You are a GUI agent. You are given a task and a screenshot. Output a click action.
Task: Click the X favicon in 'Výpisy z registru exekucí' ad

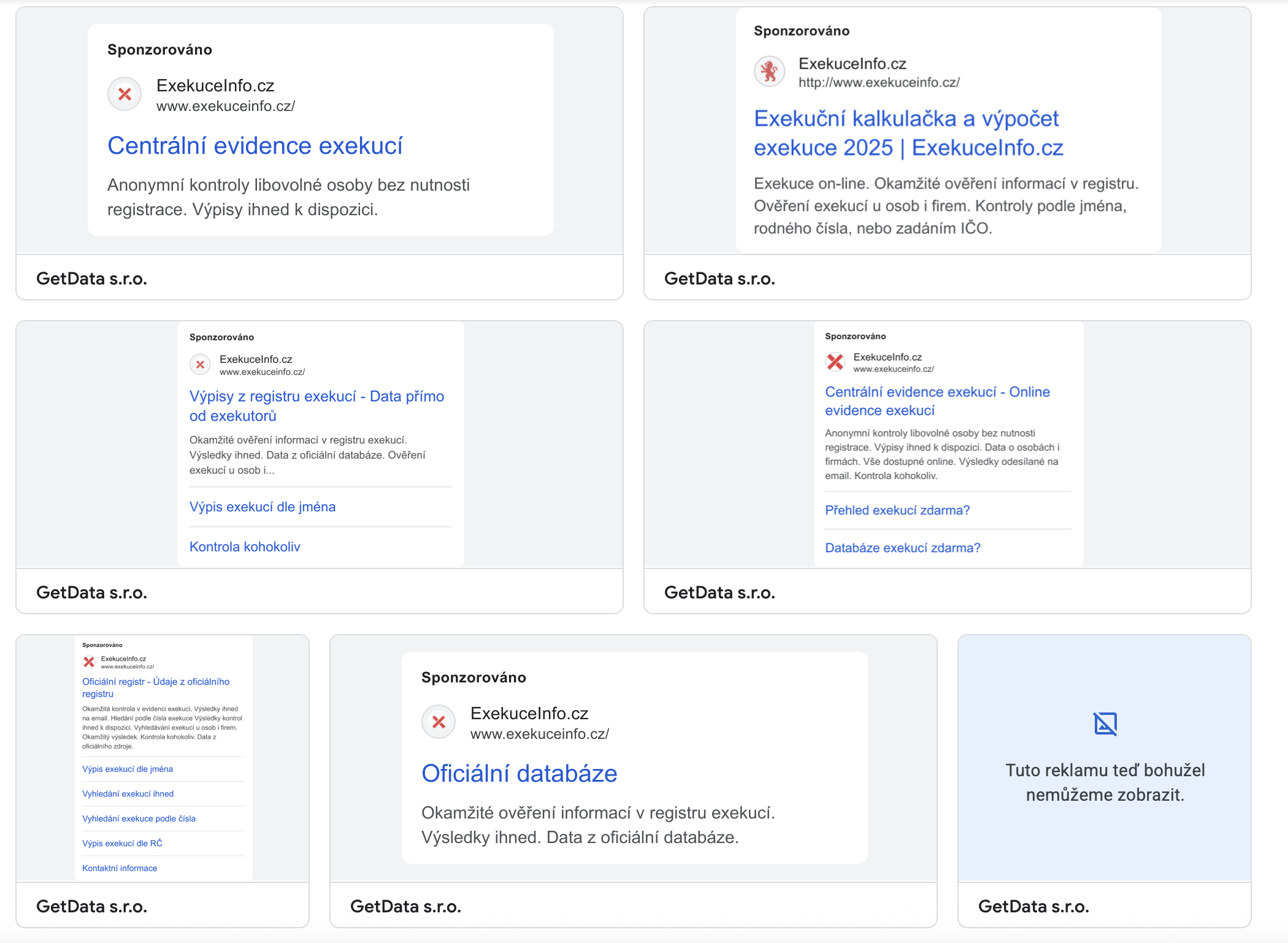coord(200,364)
